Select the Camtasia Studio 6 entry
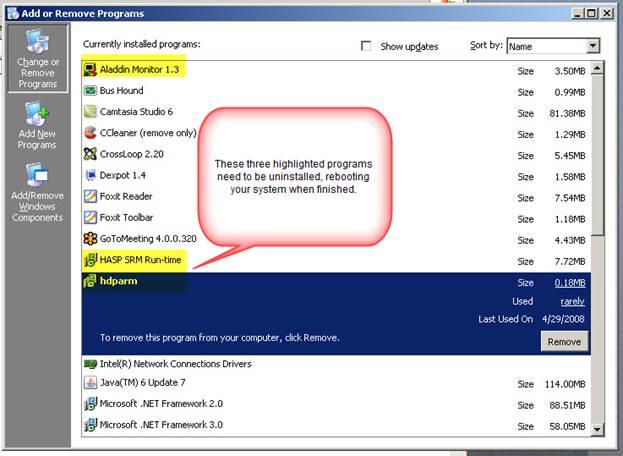 (x=336, y=112)
